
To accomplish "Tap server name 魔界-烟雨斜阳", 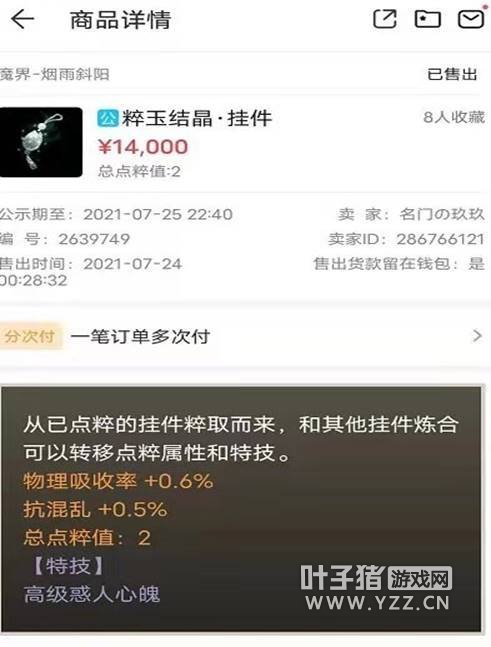I will 54,74.
